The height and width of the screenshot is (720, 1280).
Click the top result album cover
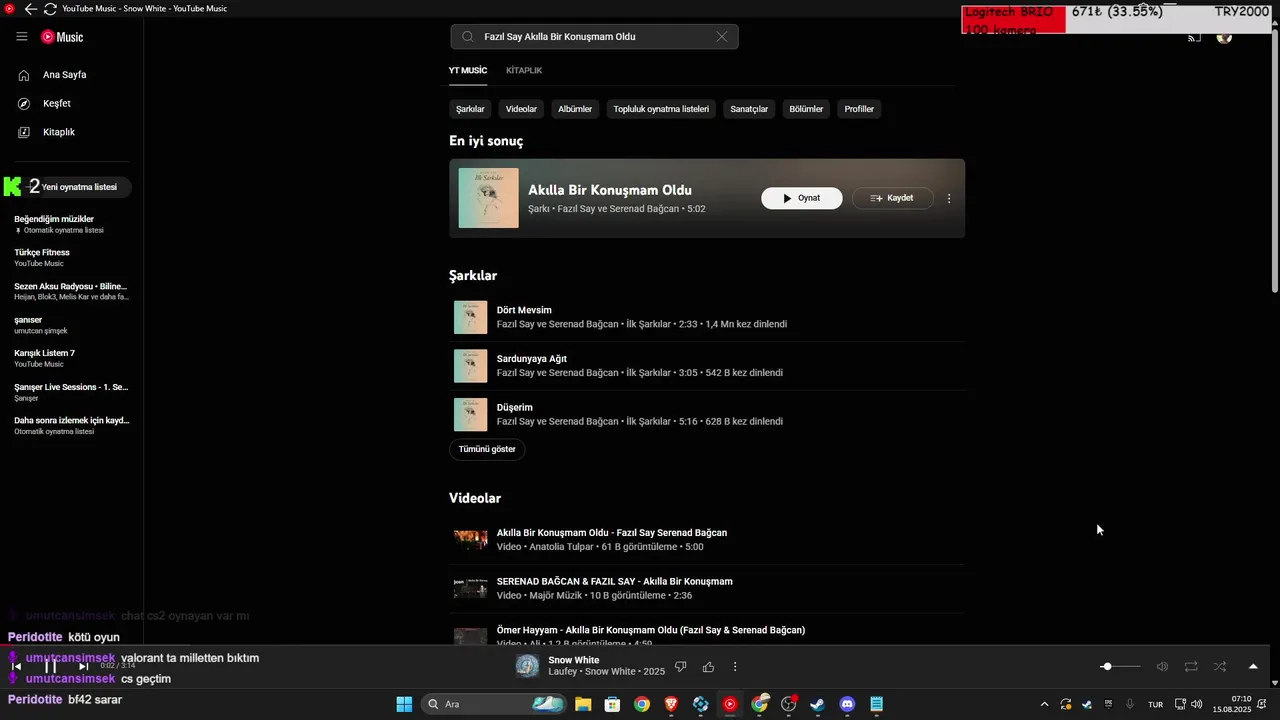tap(489, 198)
